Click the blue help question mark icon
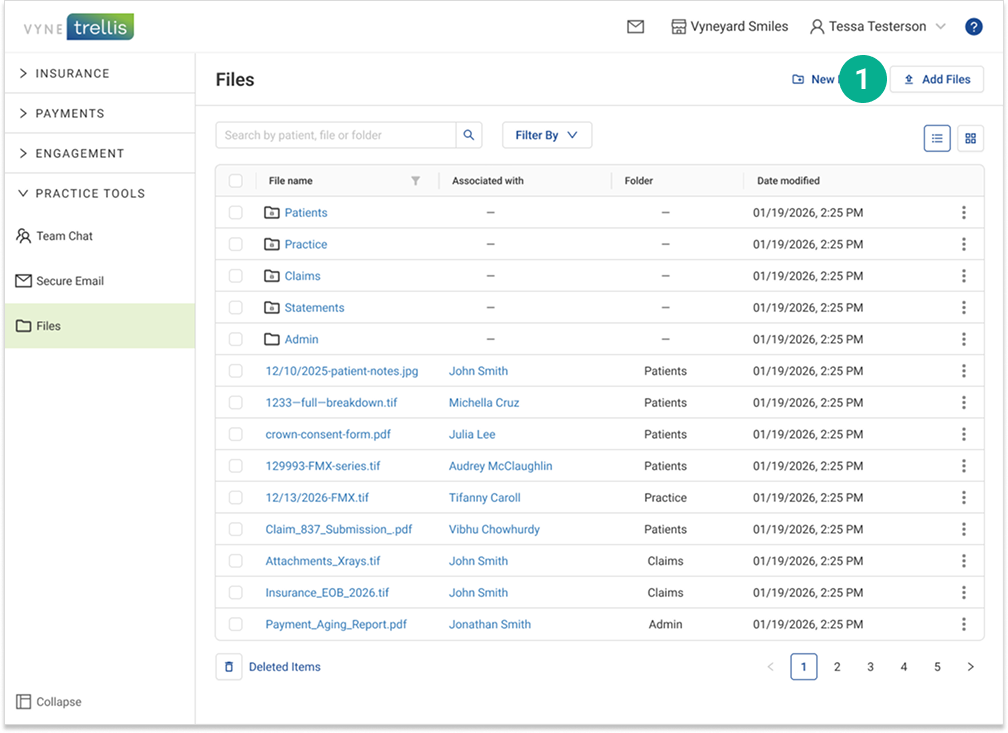The image size is (1008, 733). point(973,27)
